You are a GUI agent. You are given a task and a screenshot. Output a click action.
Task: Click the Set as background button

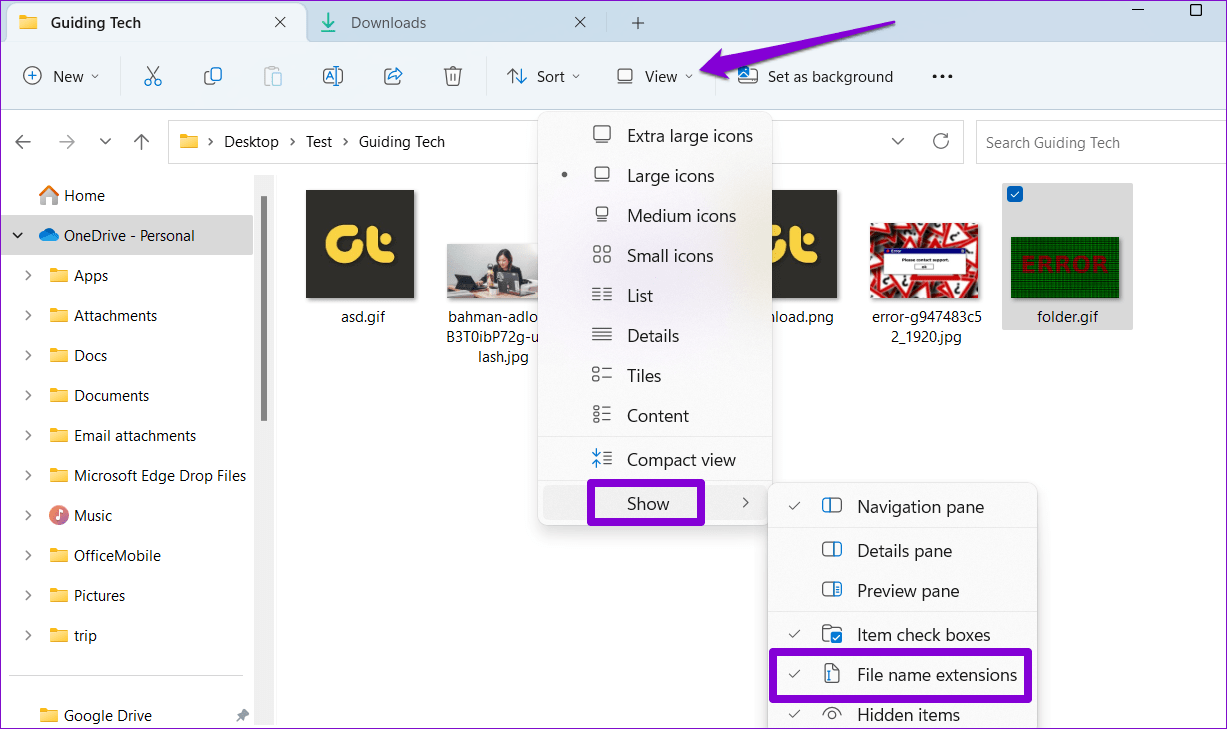(814, 76)
